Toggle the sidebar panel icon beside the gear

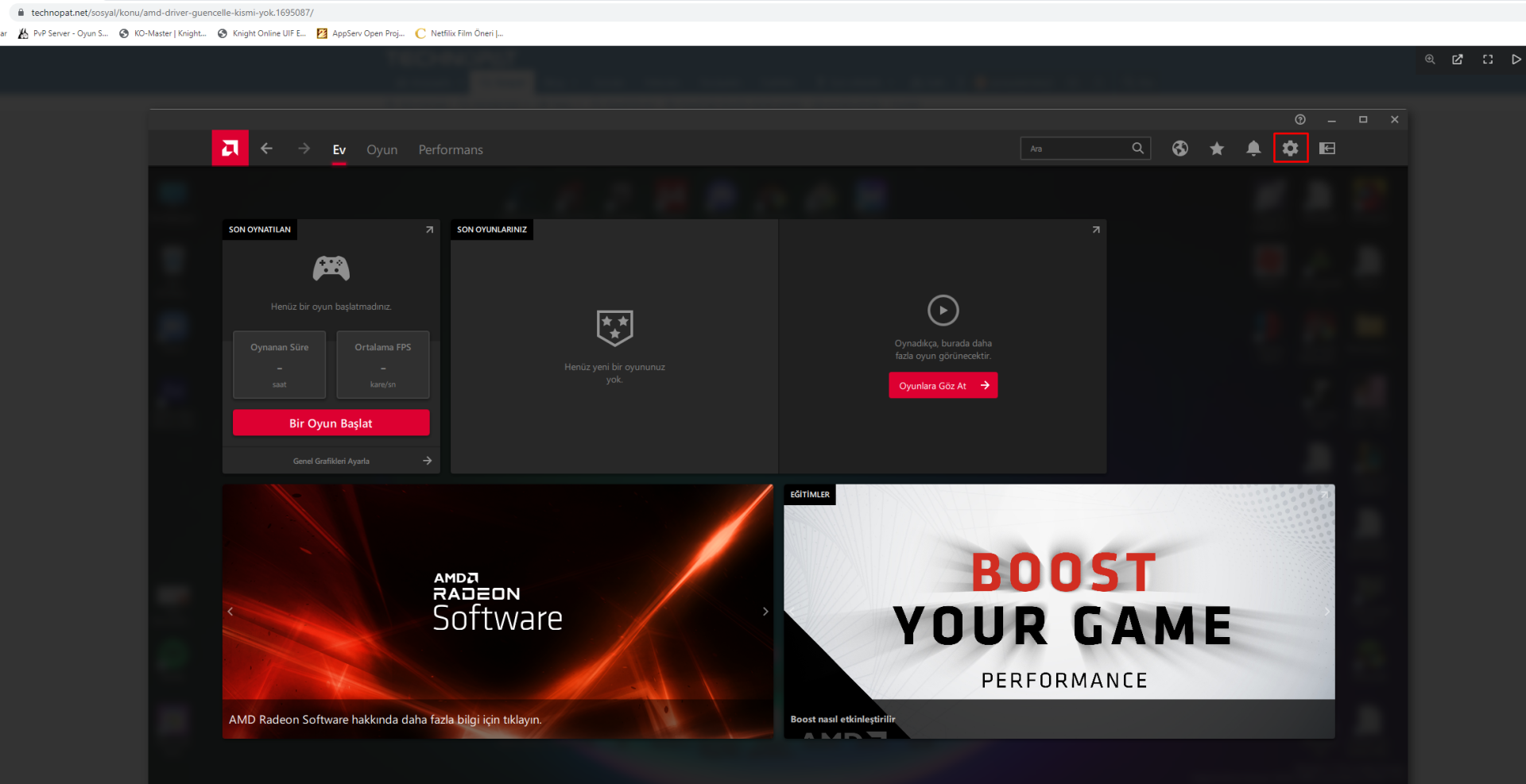coord(1327,149)
